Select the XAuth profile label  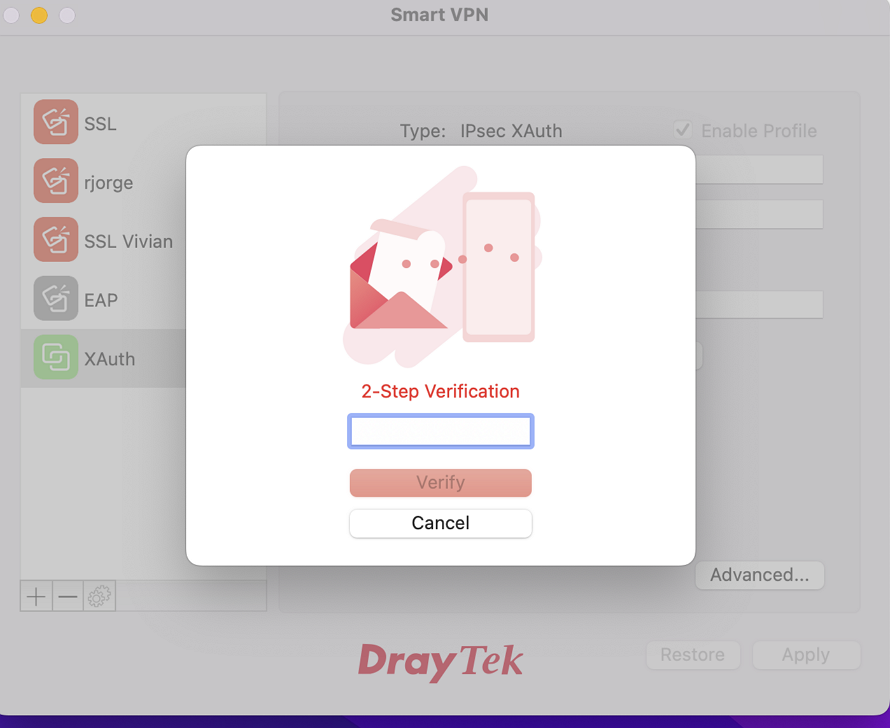tap(110, 359)
